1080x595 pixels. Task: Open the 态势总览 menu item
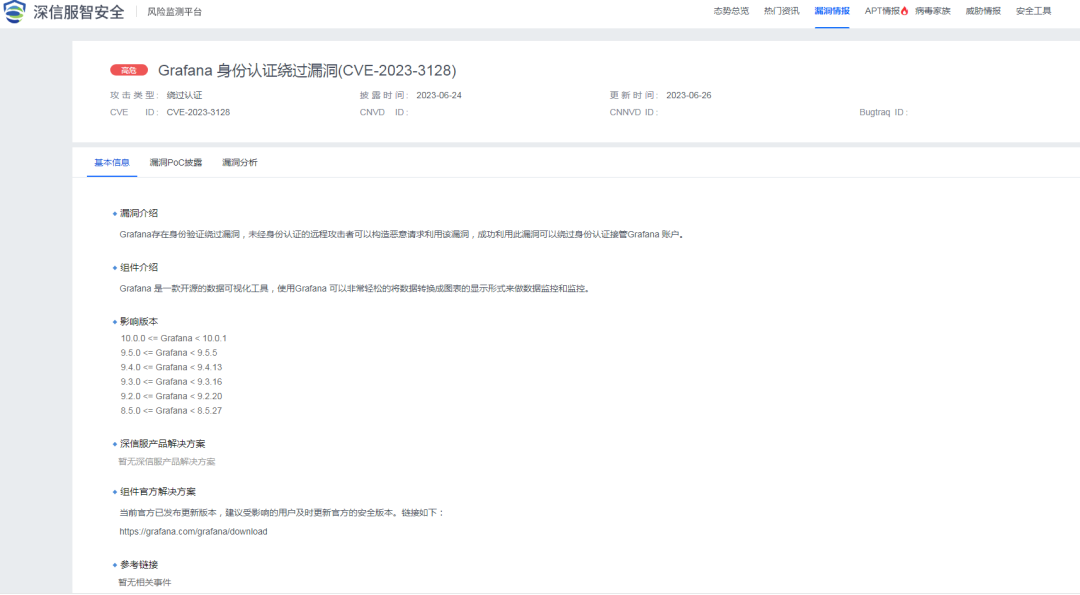[x=731, y=11]
